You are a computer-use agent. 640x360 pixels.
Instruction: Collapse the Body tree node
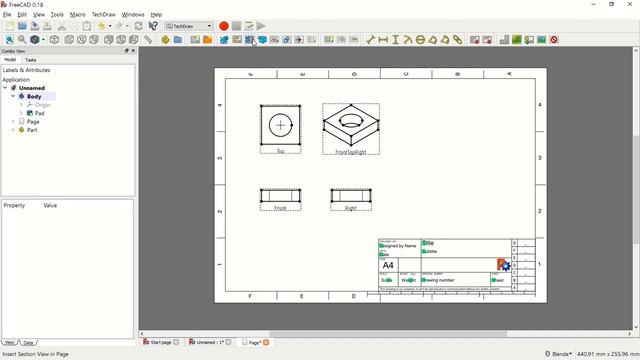[13, 96]
